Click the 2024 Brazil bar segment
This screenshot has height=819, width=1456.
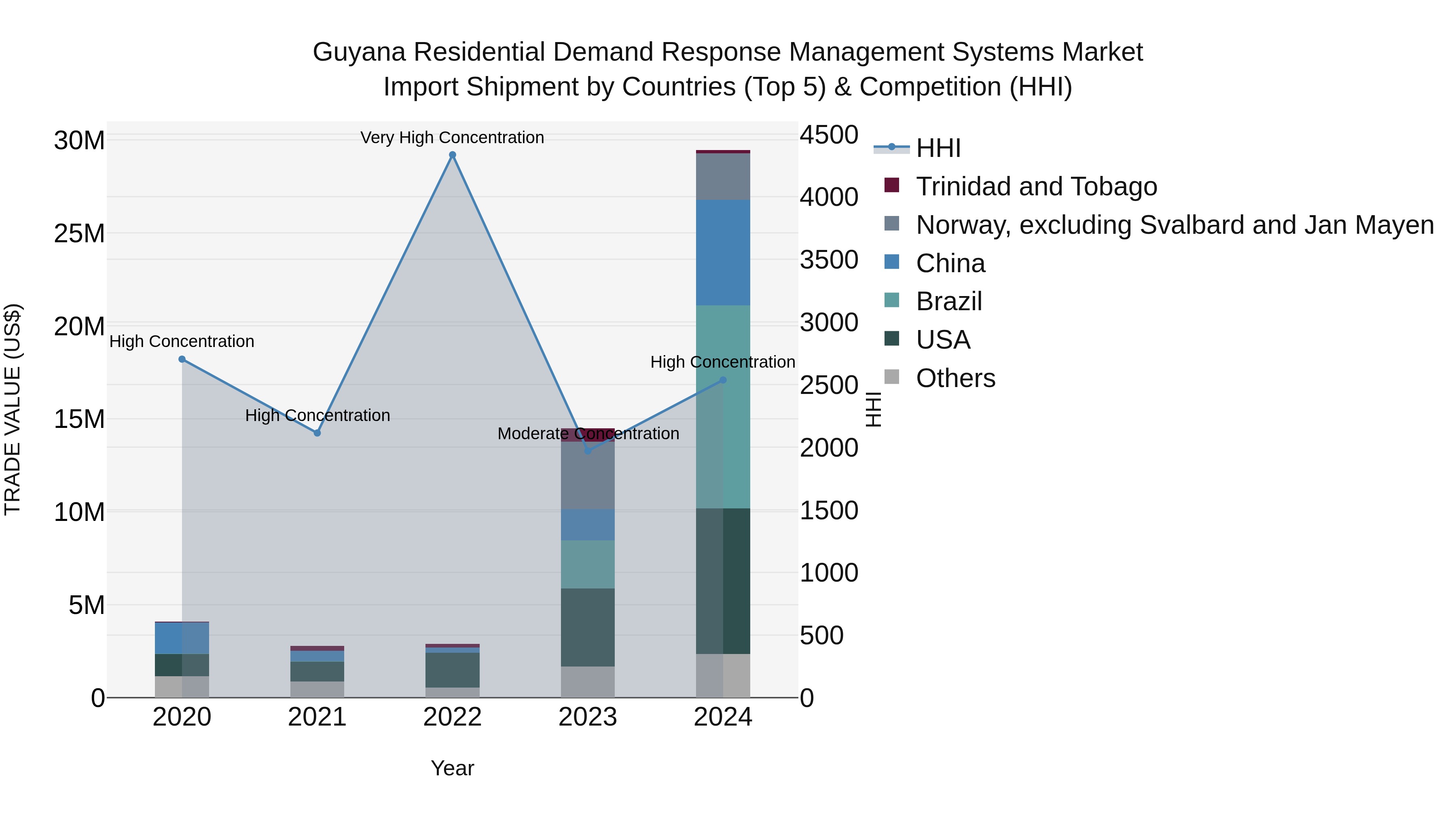point(723,407)
